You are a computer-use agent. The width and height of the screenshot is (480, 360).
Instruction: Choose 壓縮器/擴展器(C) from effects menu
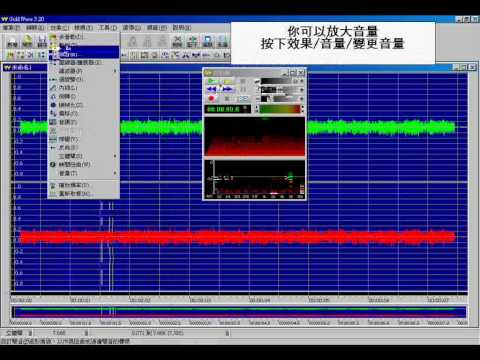(x=84, y=62)
